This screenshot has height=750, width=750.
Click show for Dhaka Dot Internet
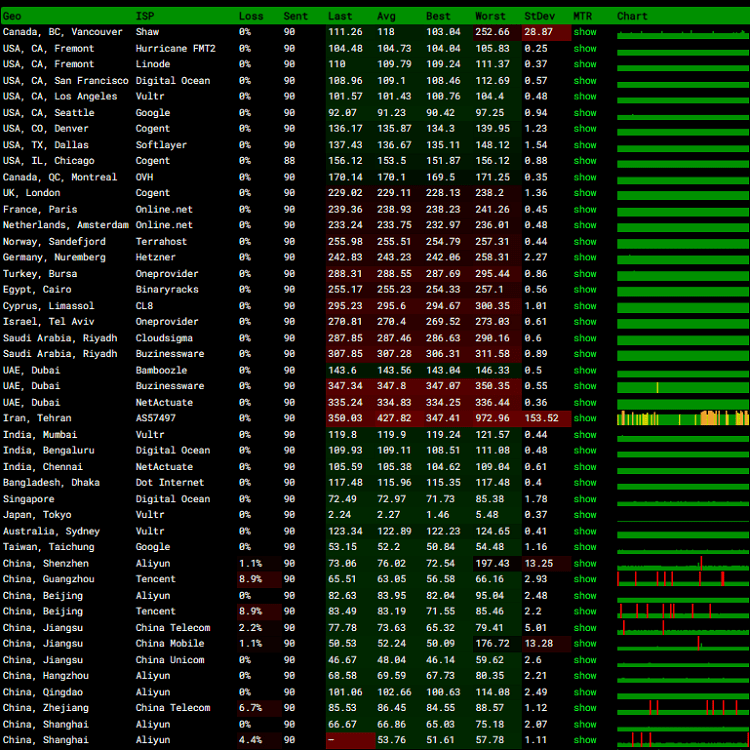click(585, 483)
